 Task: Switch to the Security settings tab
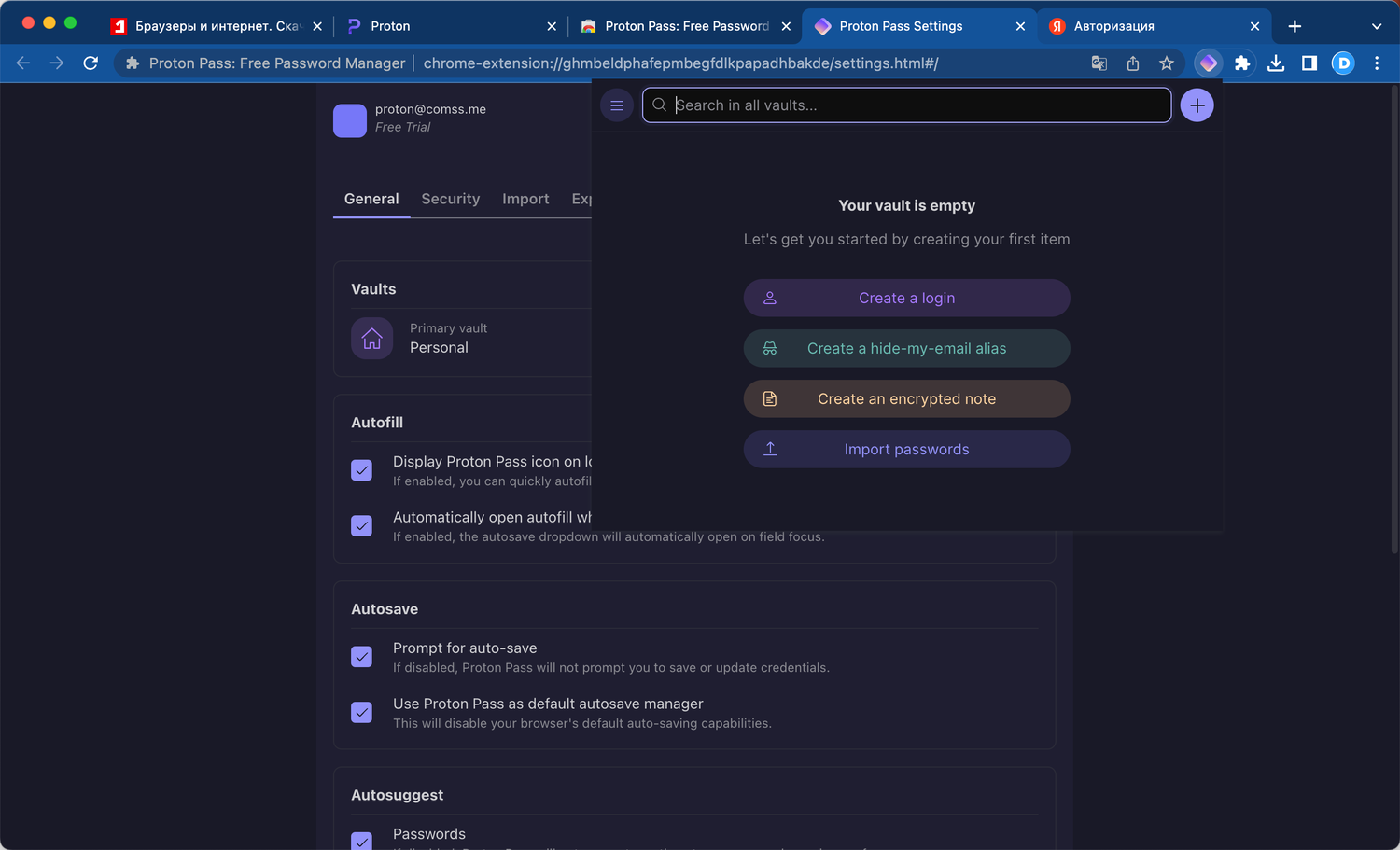pos(451,199)
